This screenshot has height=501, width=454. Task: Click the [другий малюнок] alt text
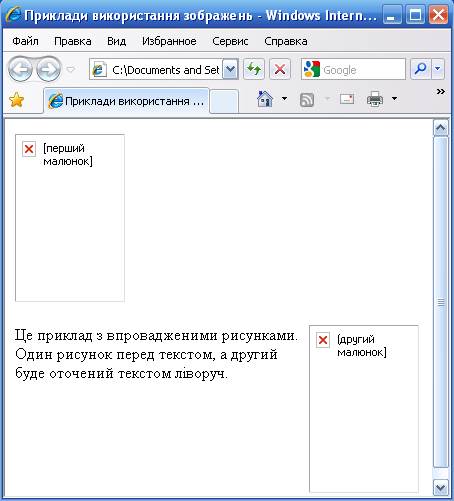tap(362, 346)
